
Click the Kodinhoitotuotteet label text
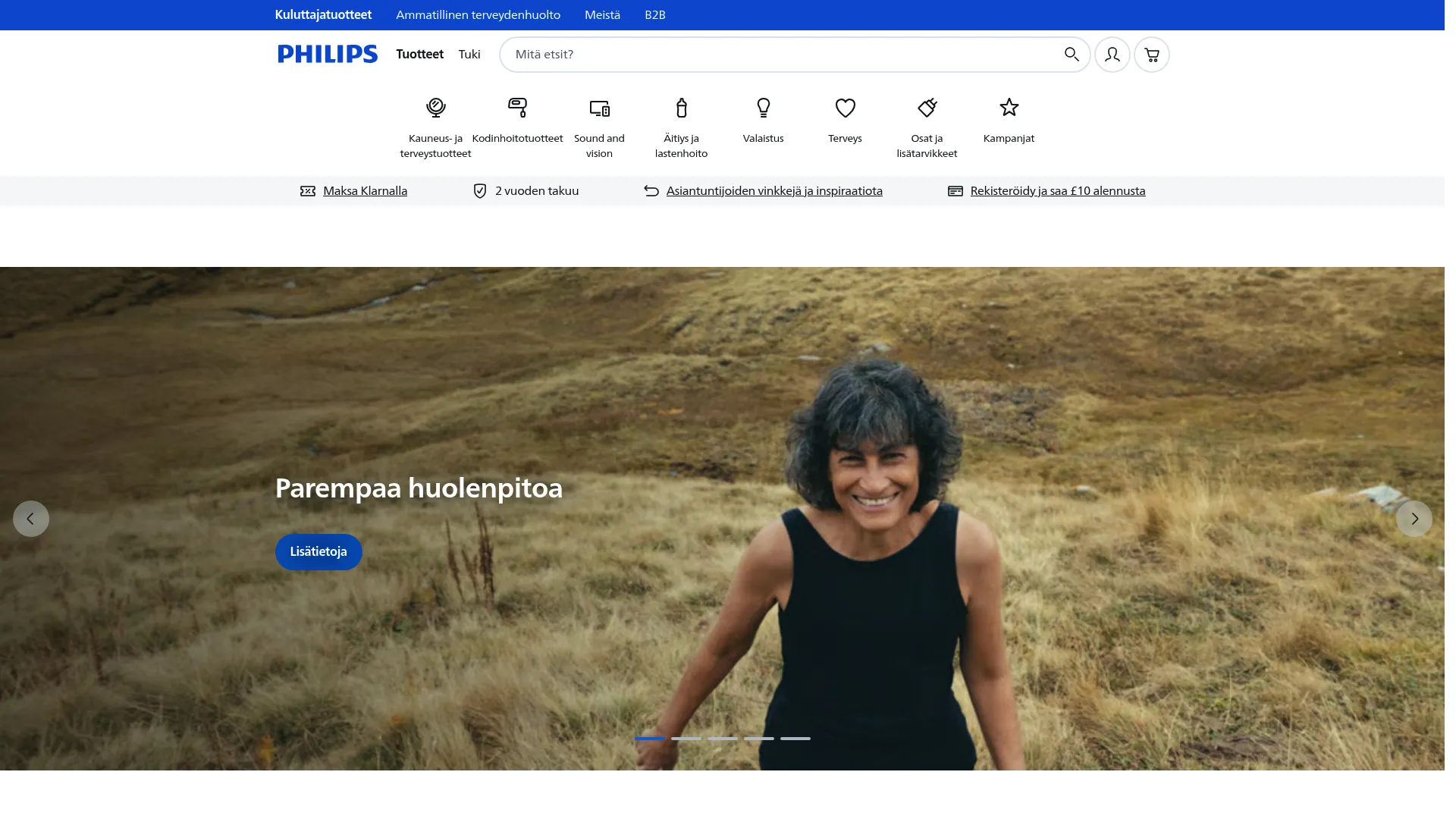point(517,139)
